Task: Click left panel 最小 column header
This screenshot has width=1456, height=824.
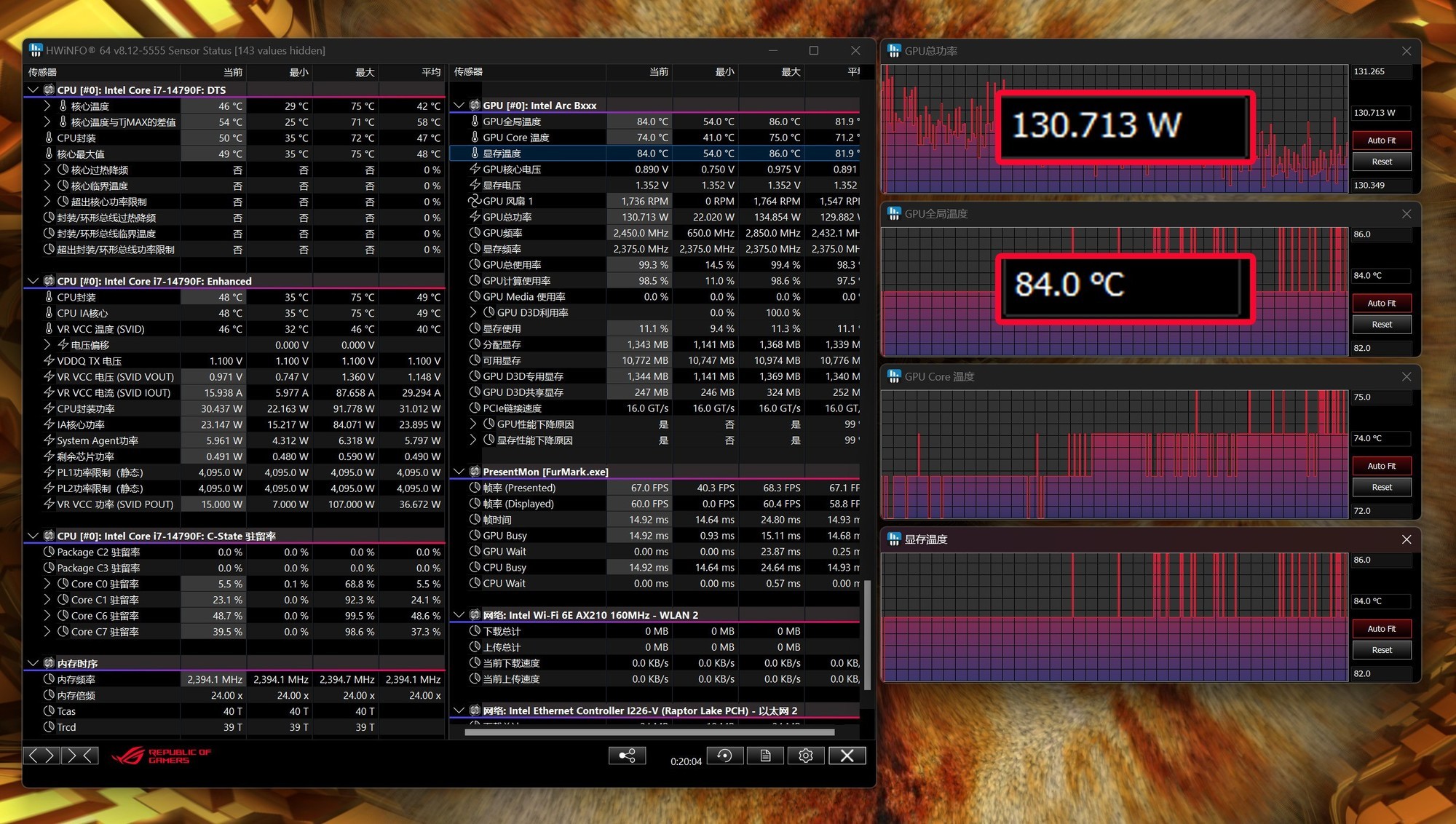Action: pos(280,72)
